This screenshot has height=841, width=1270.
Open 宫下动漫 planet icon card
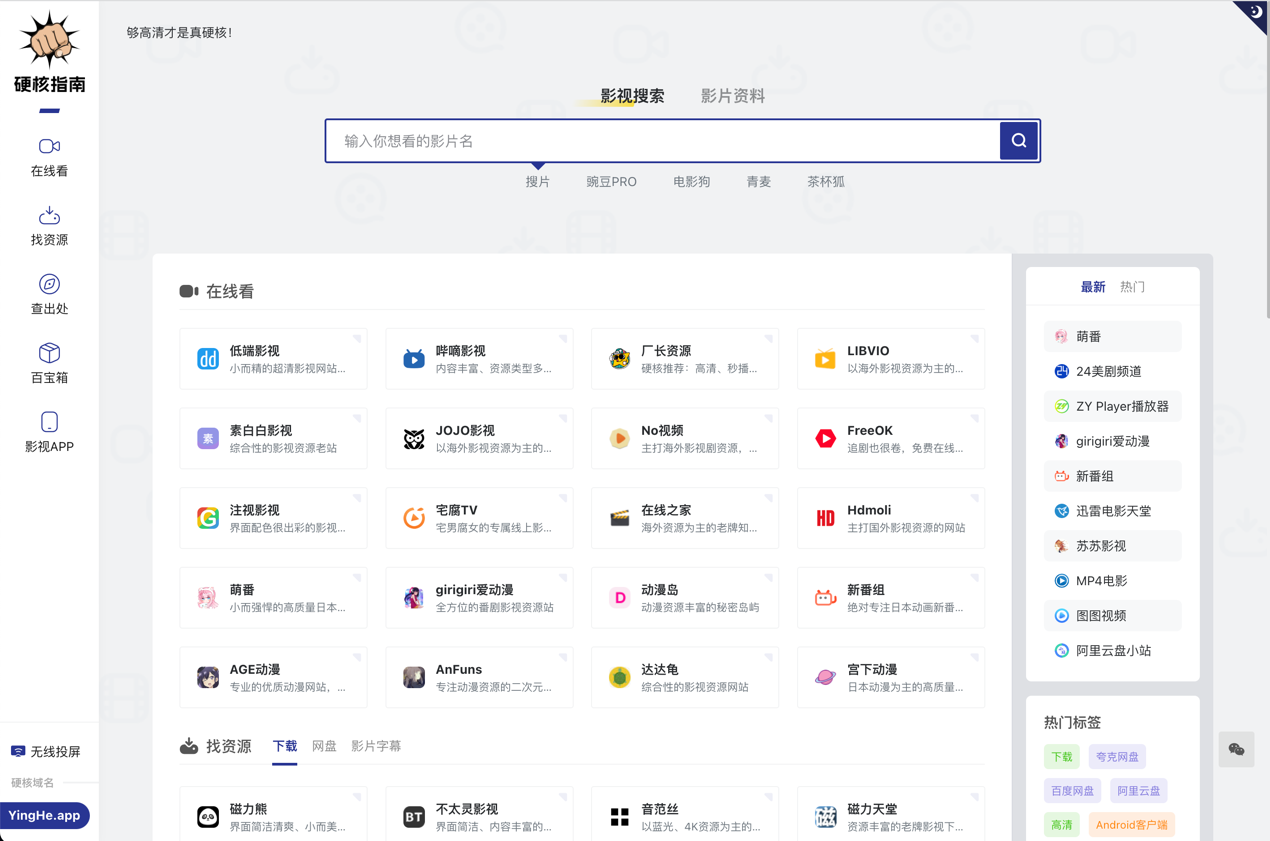(891, 677)
